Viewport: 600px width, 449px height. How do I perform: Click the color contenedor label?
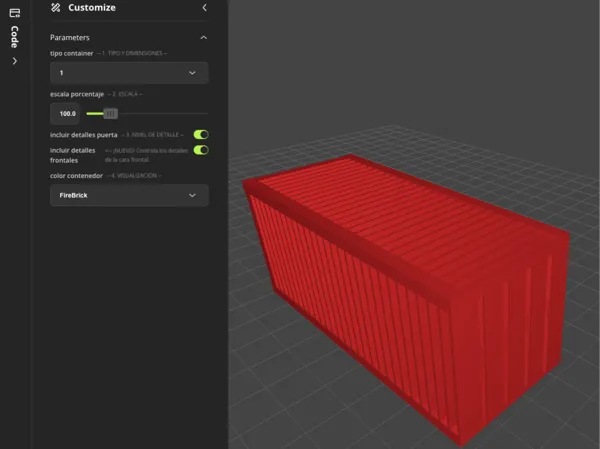[x=77, y=176]
